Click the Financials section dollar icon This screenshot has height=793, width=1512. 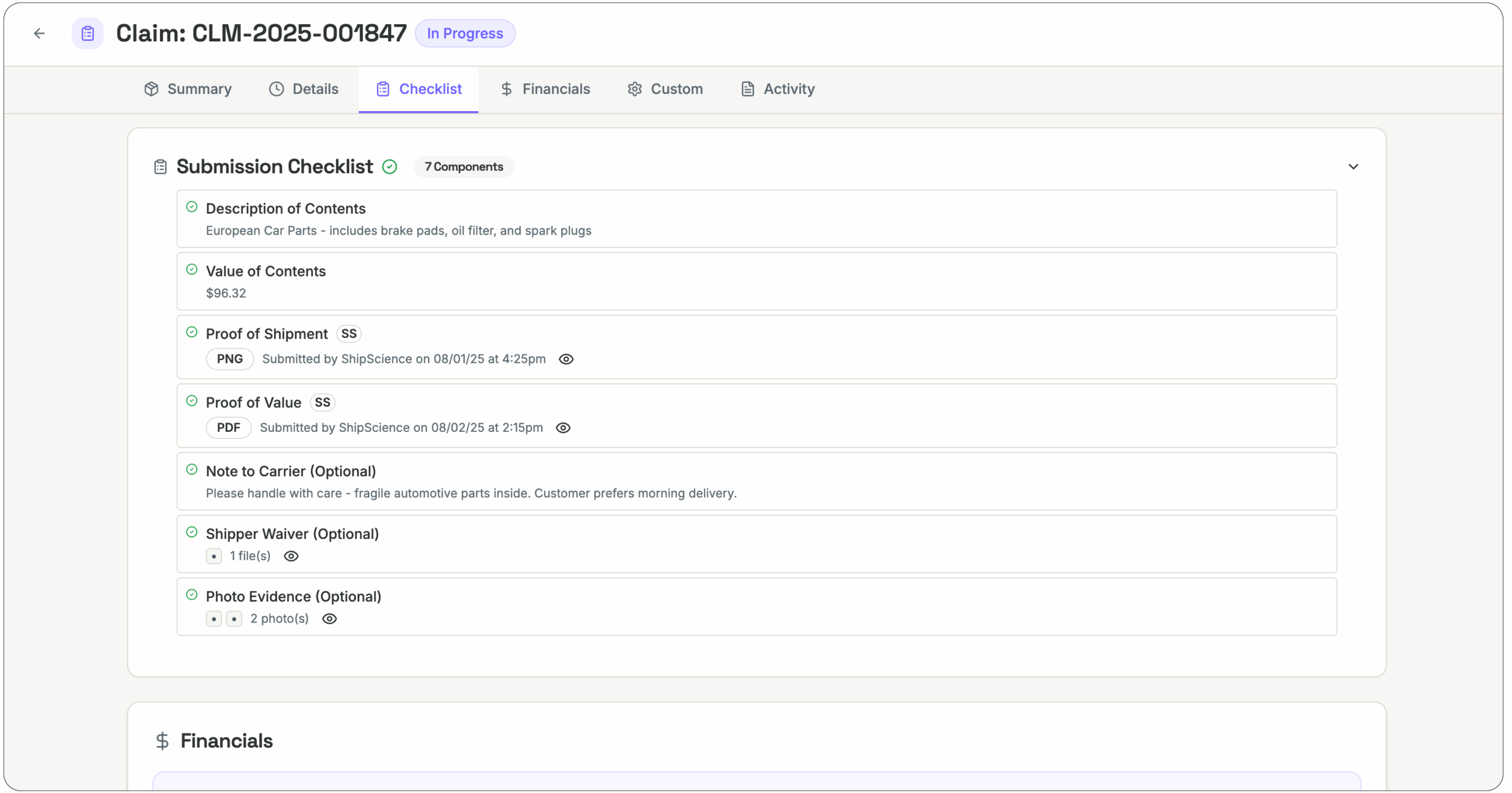click(162, 741)
